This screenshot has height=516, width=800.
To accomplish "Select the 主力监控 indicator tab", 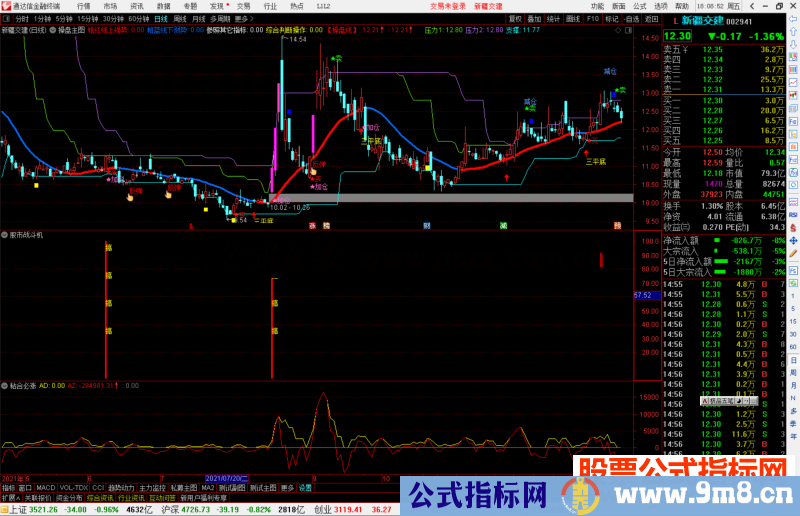I will [x=152, y=488].
